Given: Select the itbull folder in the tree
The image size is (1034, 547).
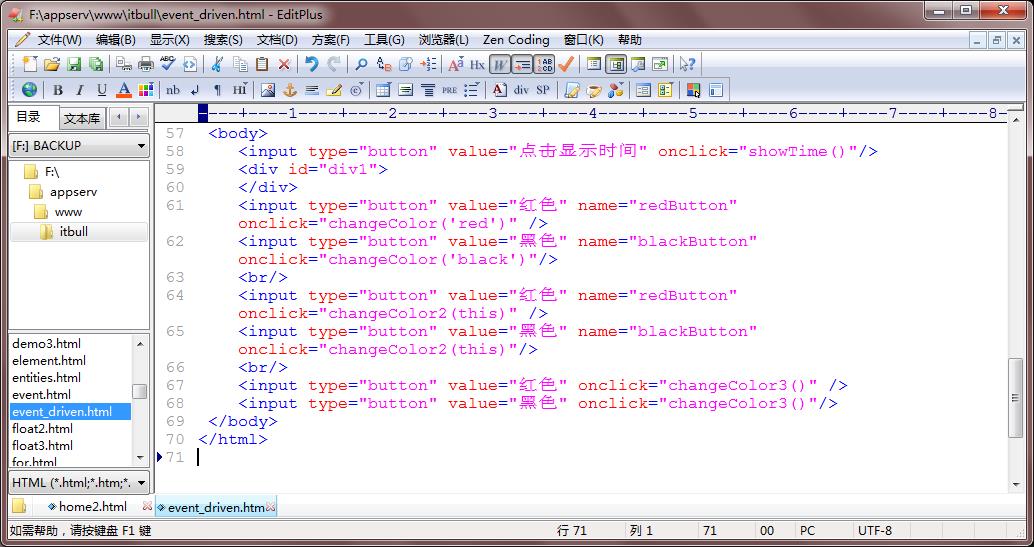Looking at the screenshot, I should click(73, 232).
